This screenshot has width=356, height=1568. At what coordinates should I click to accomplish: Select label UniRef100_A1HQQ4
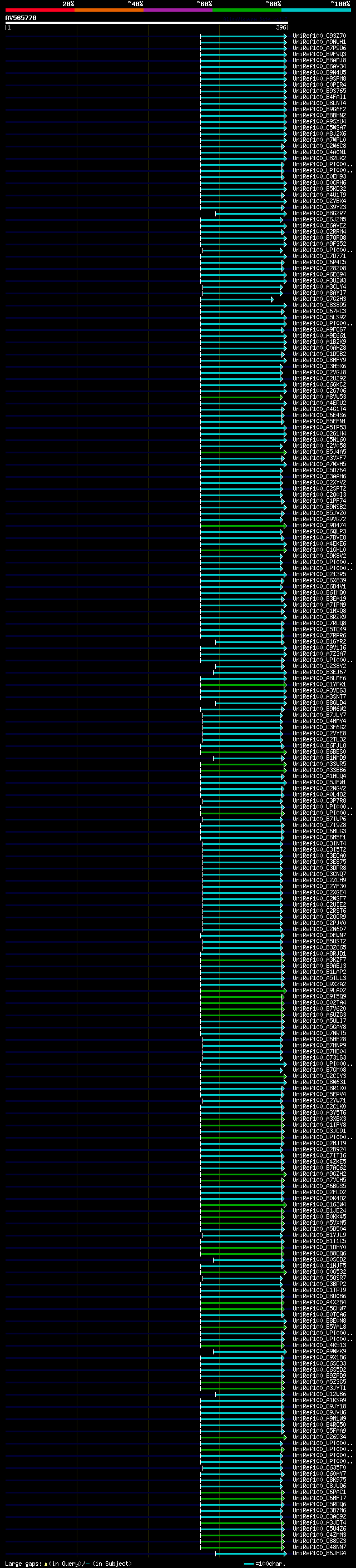click(319, 776)
